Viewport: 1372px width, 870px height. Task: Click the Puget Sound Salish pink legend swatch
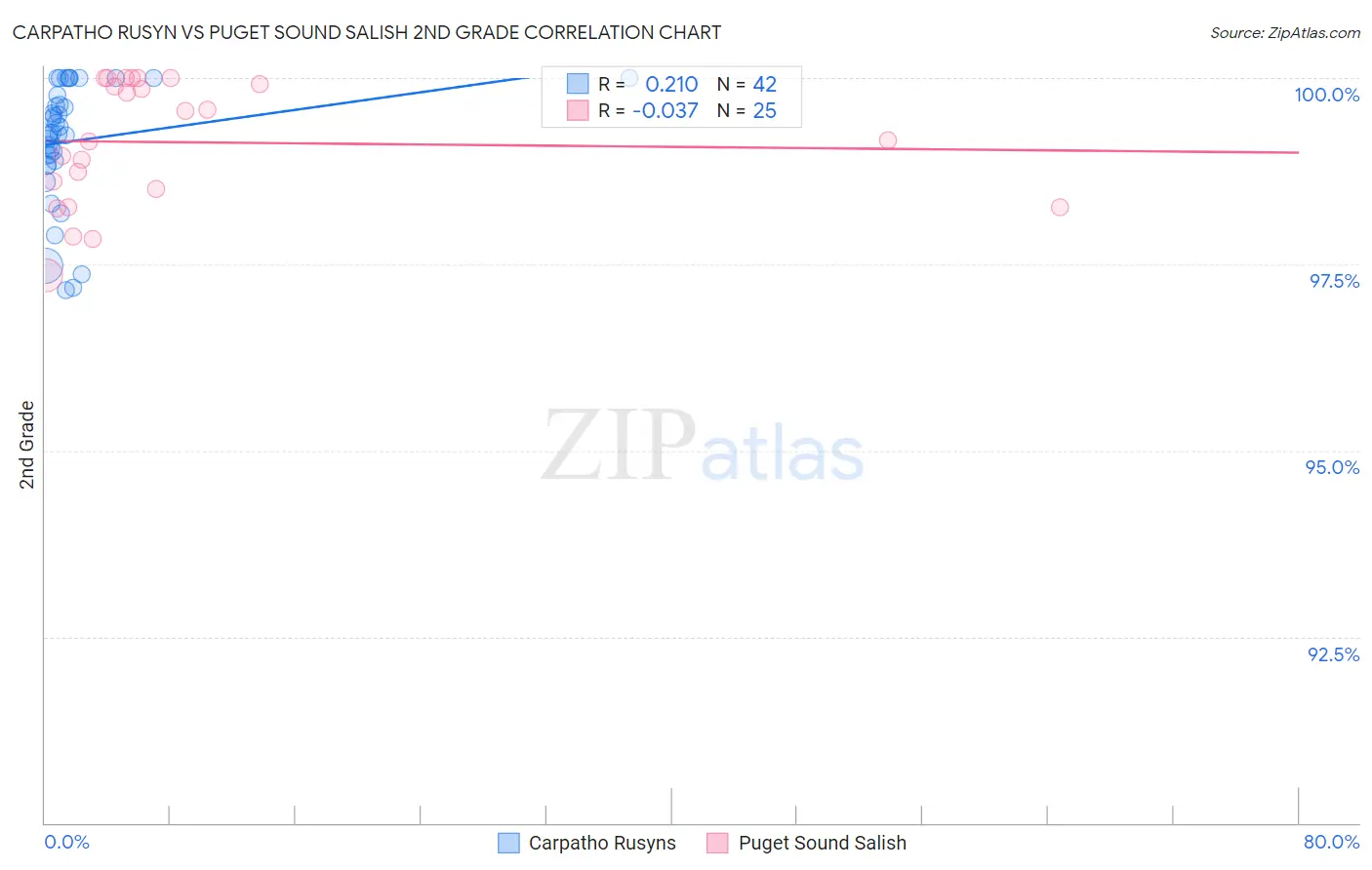pos(718,843)
